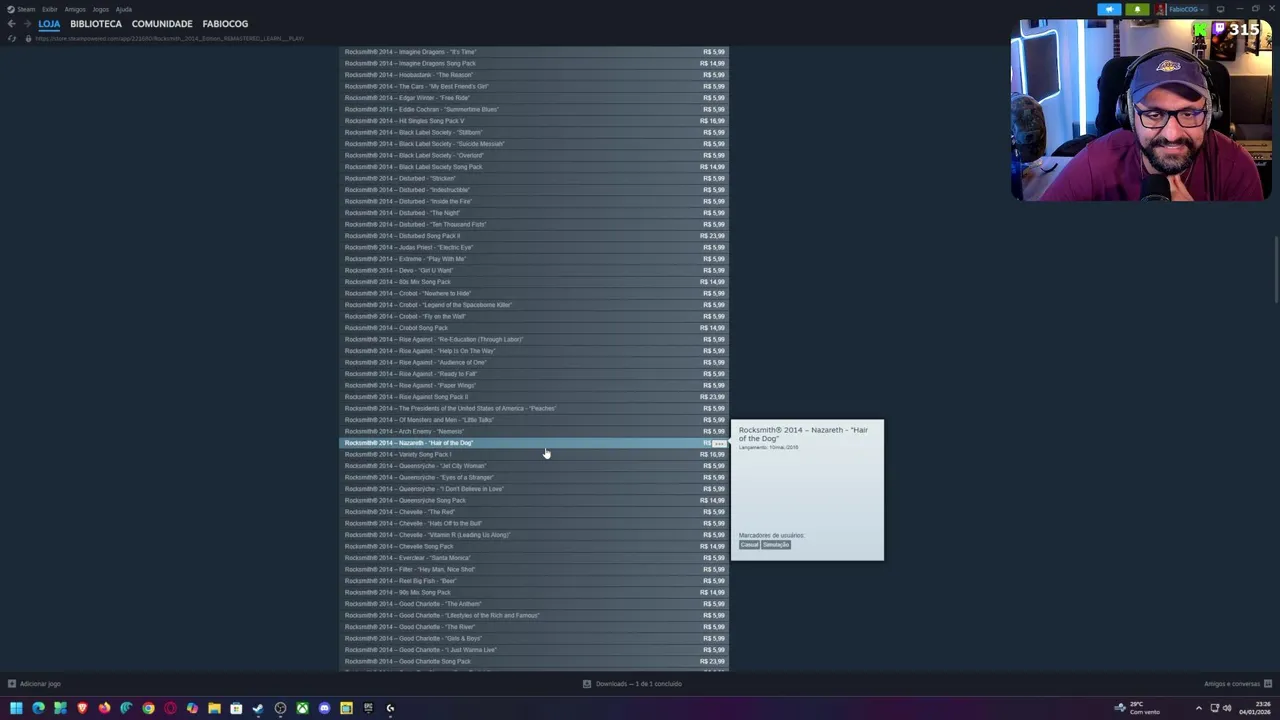1280x720 pixels.
Task: Open Disturbed "Stricken" DLC row
Action: click(x=535, y=178)
